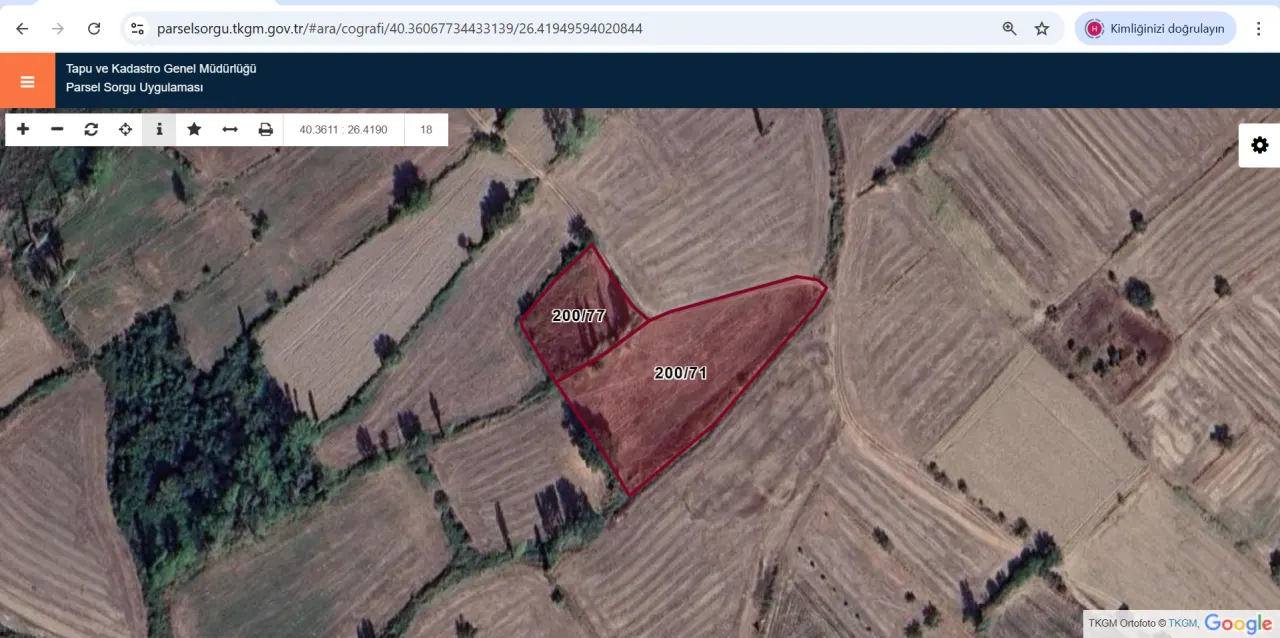Open favorites with the star tool
1280x638 pixels.
click(x=194, y=129)
